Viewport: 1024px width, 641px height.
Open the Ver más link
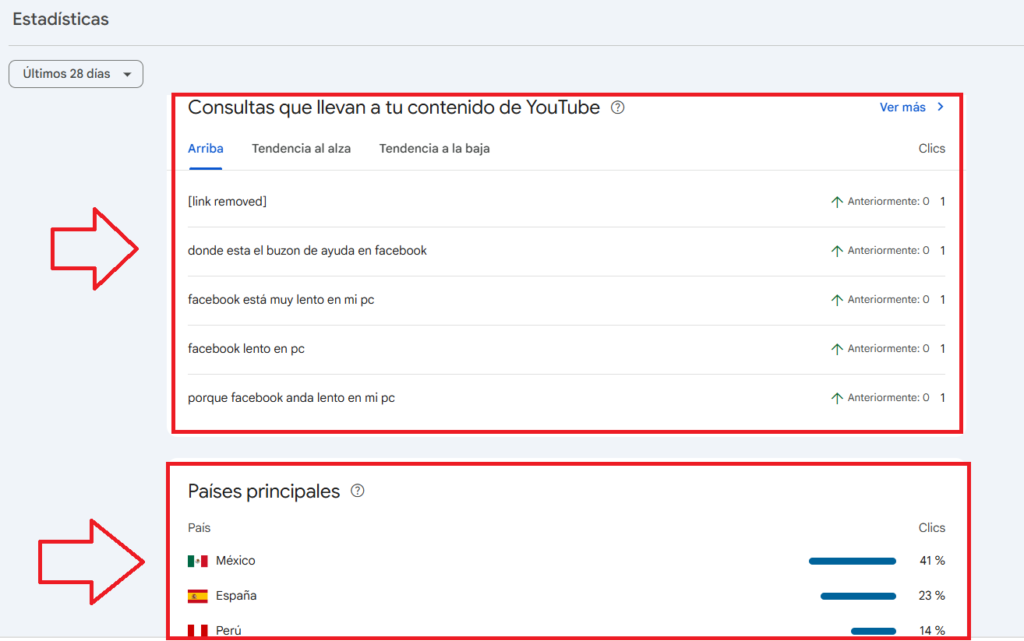click(x=902, y=107)
